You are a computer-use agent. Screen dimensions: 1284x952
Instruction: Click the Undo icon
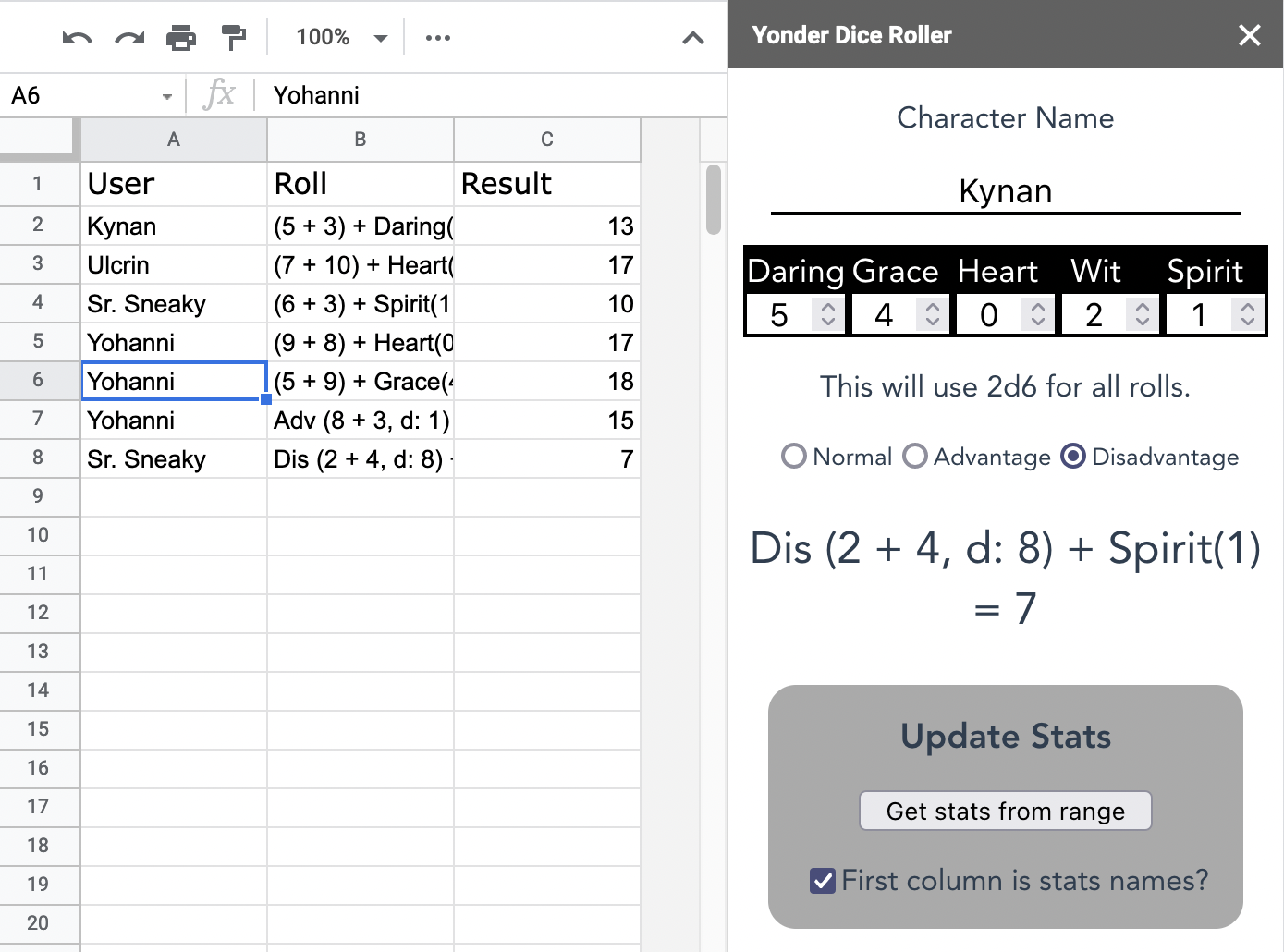[77, 38]
